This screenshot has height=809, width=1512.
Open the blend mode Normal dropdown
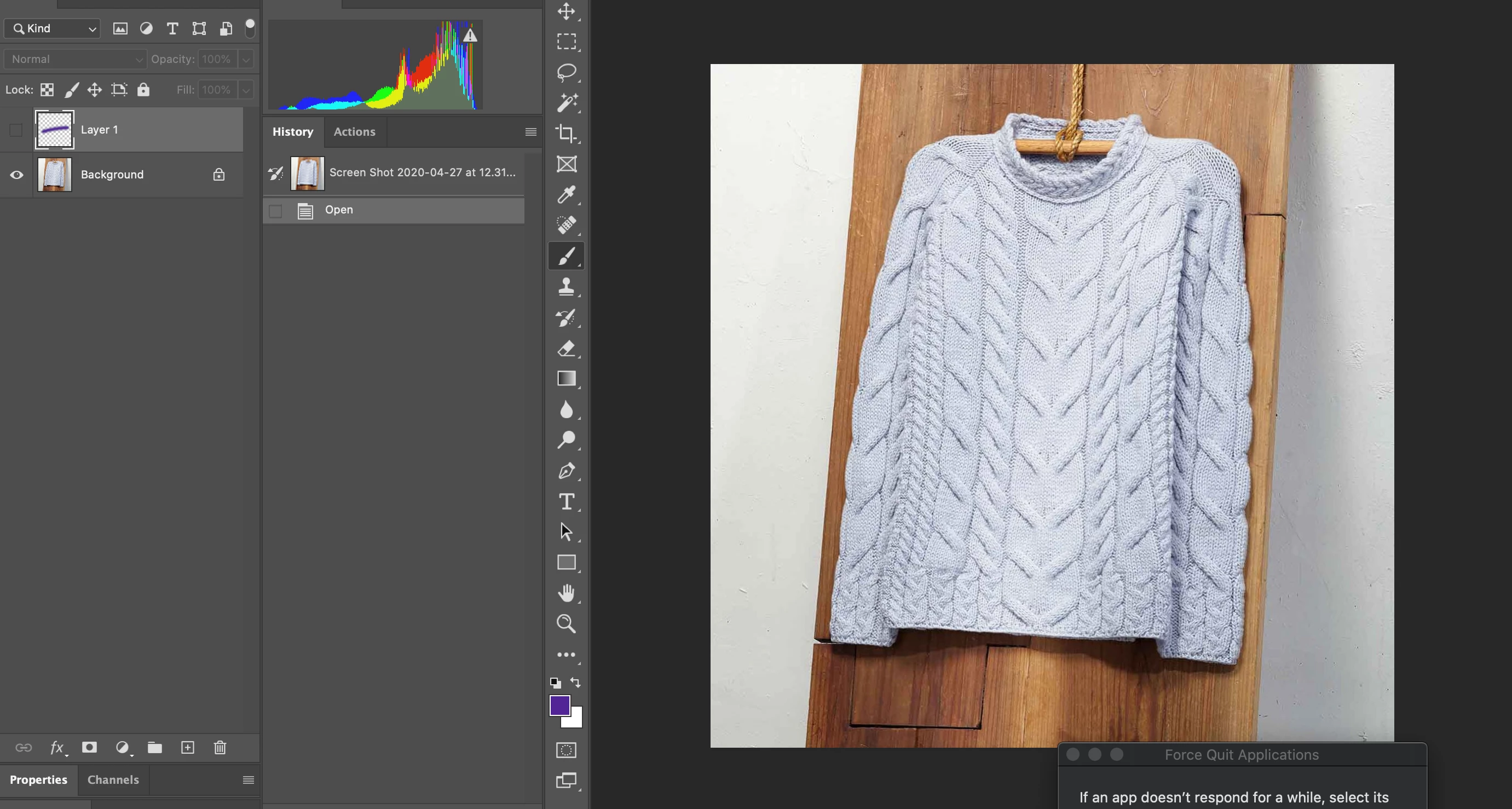click(x=75, y=59)
